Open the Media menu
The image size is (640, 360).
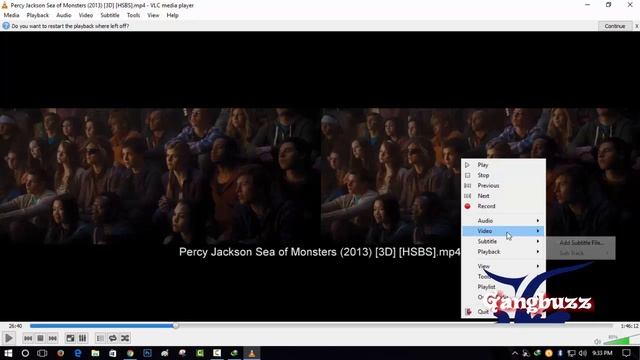(11, 15)
